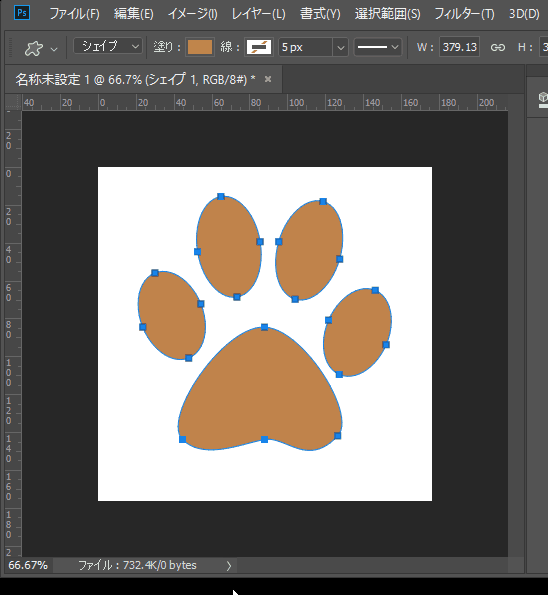
Task: Open the レイヤー(L) menu
Action: coord(258,14)
